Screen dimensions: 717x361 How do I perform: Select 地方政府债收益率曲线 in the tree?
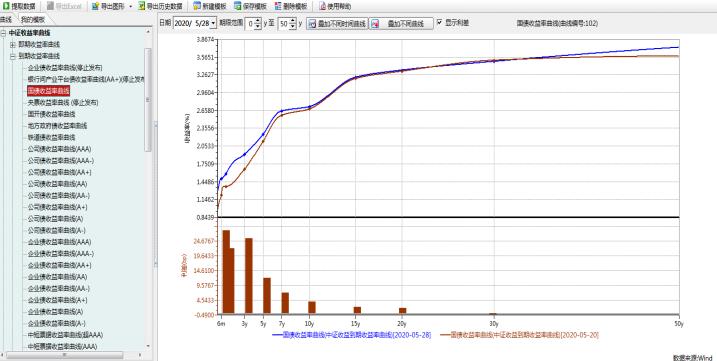click(x=57, y=125)
